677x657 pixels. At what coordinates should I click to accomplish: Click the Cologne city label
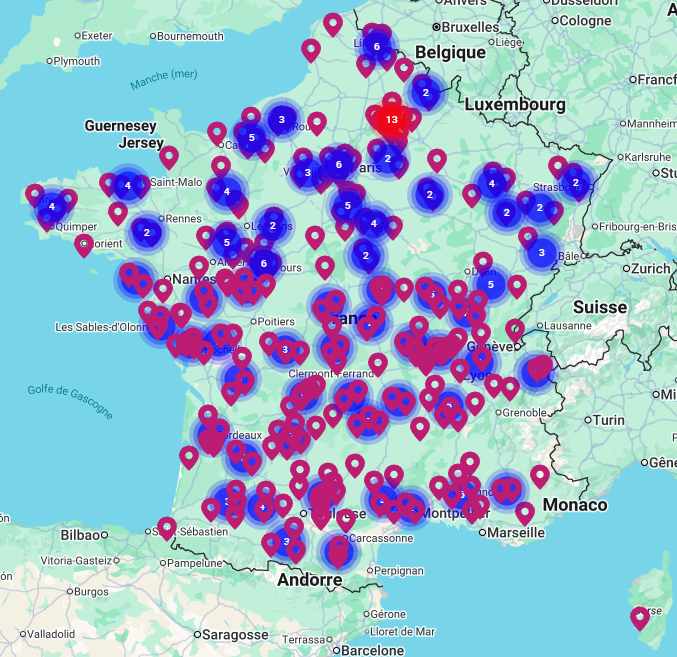[x=585, y=21]
